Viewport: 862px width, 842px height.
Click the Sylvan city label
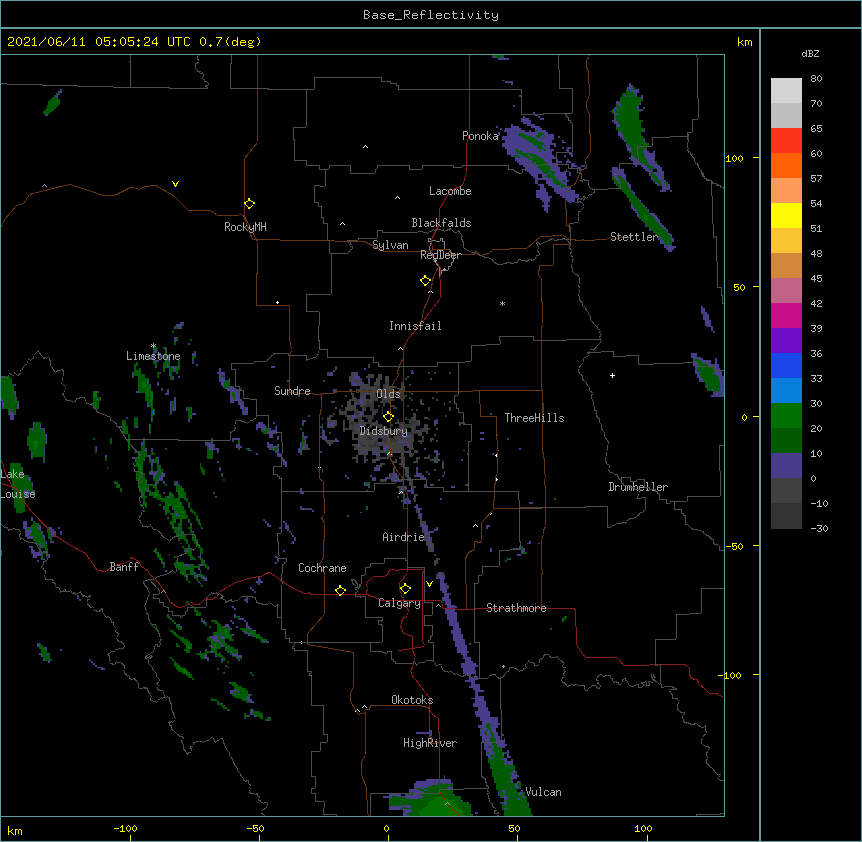click(390, 245)
